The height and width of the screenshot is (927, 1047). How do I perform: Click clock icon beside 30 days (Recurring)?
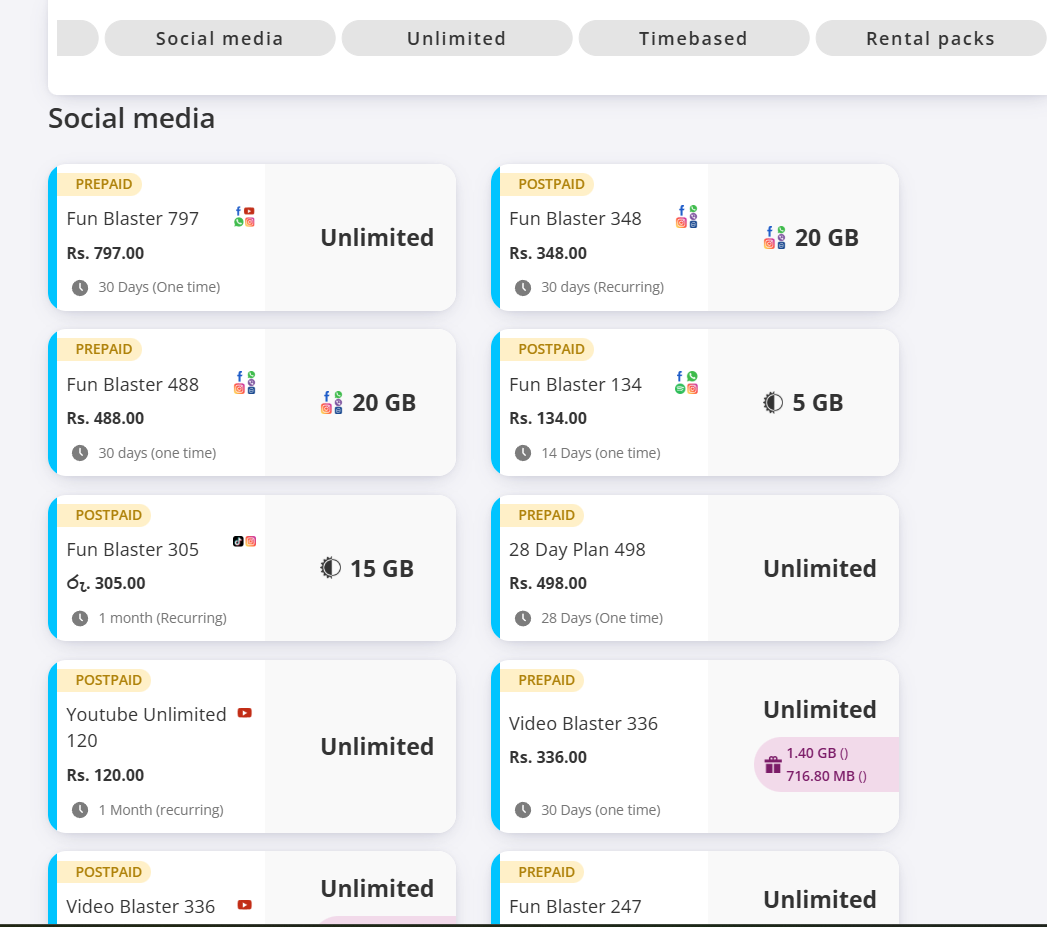point(523,288)
